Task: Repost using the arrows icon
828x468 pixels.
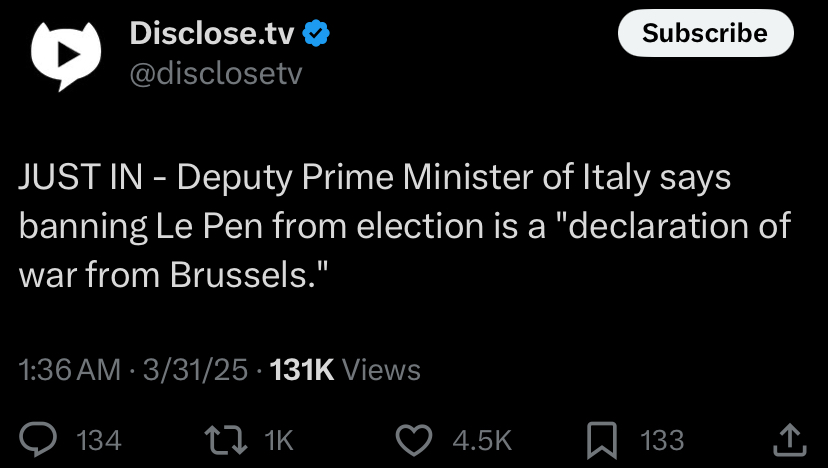Action: tap(226, 441)
